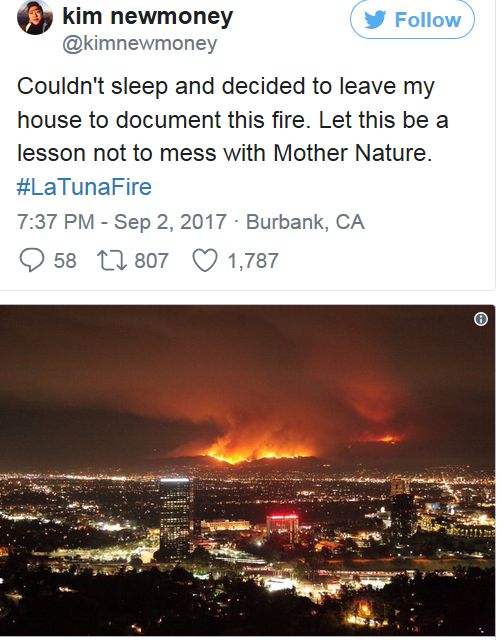Open the 7:37 PM - Sep 2, 2017 timestamp
Image resolution: width=503 pixels, height=640 pixels.
pyautogui.click(x=122, y=222)
